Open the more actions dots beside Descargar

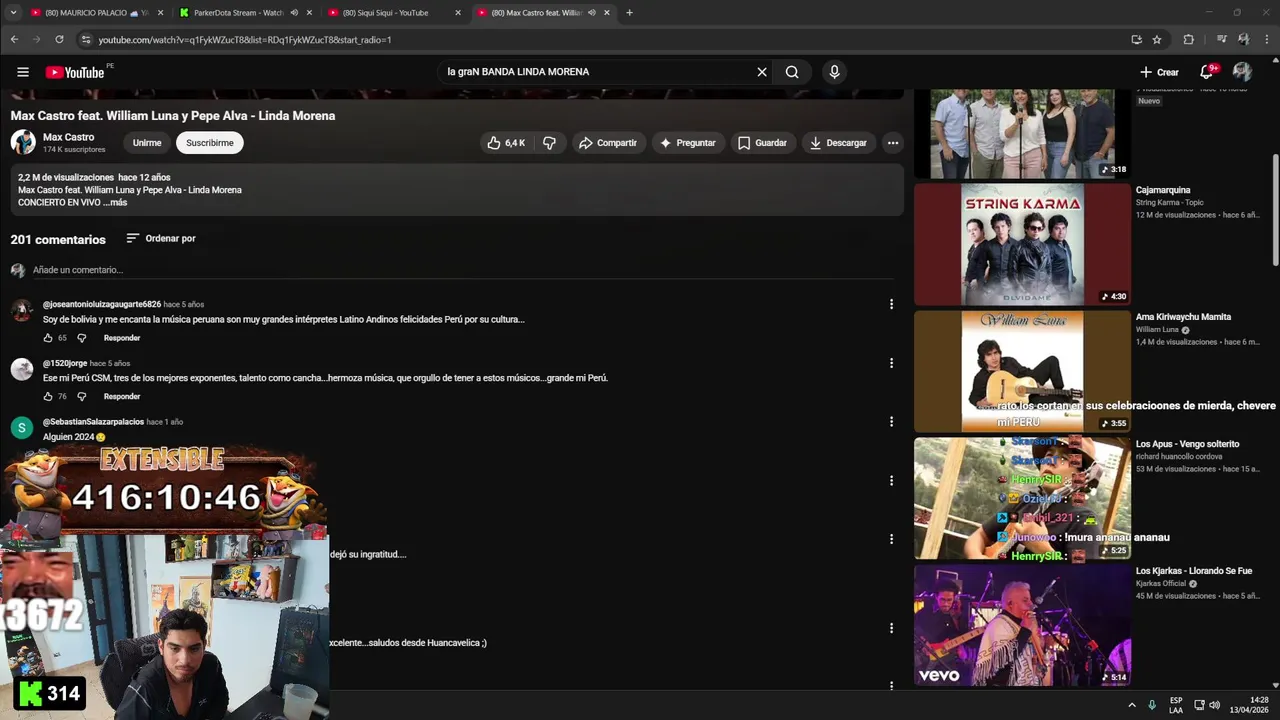tap(893, 143)
